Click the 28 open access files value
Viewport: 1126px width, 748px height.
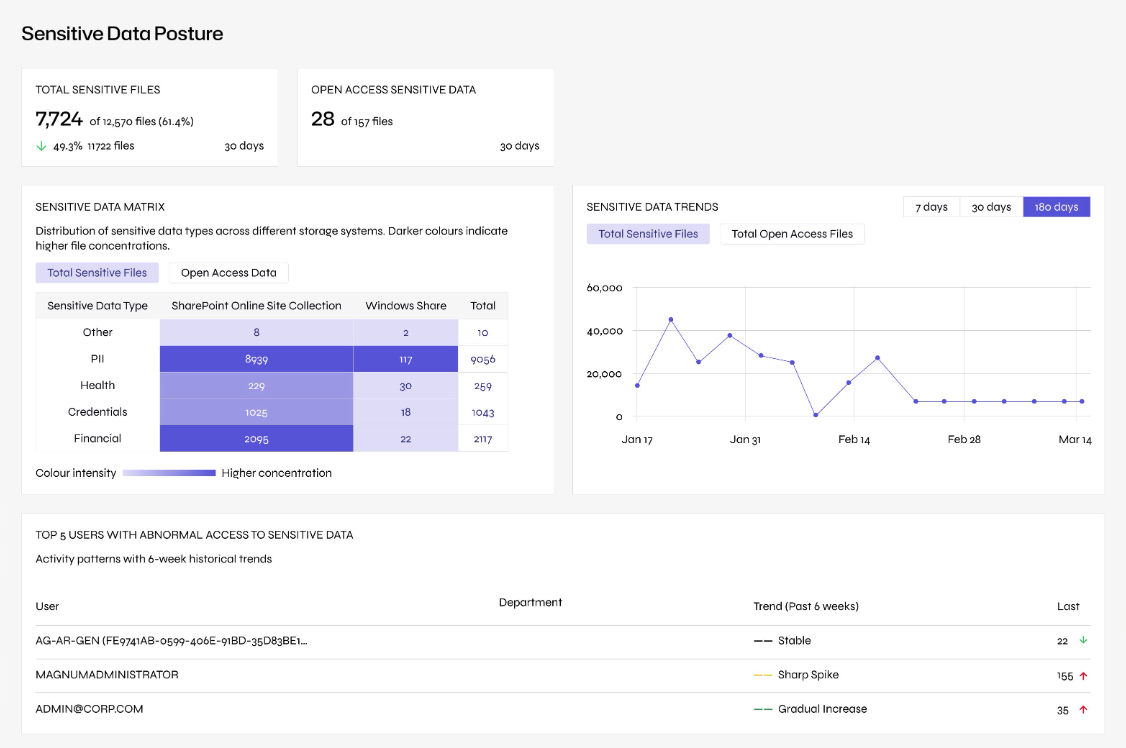click(322, 118)
